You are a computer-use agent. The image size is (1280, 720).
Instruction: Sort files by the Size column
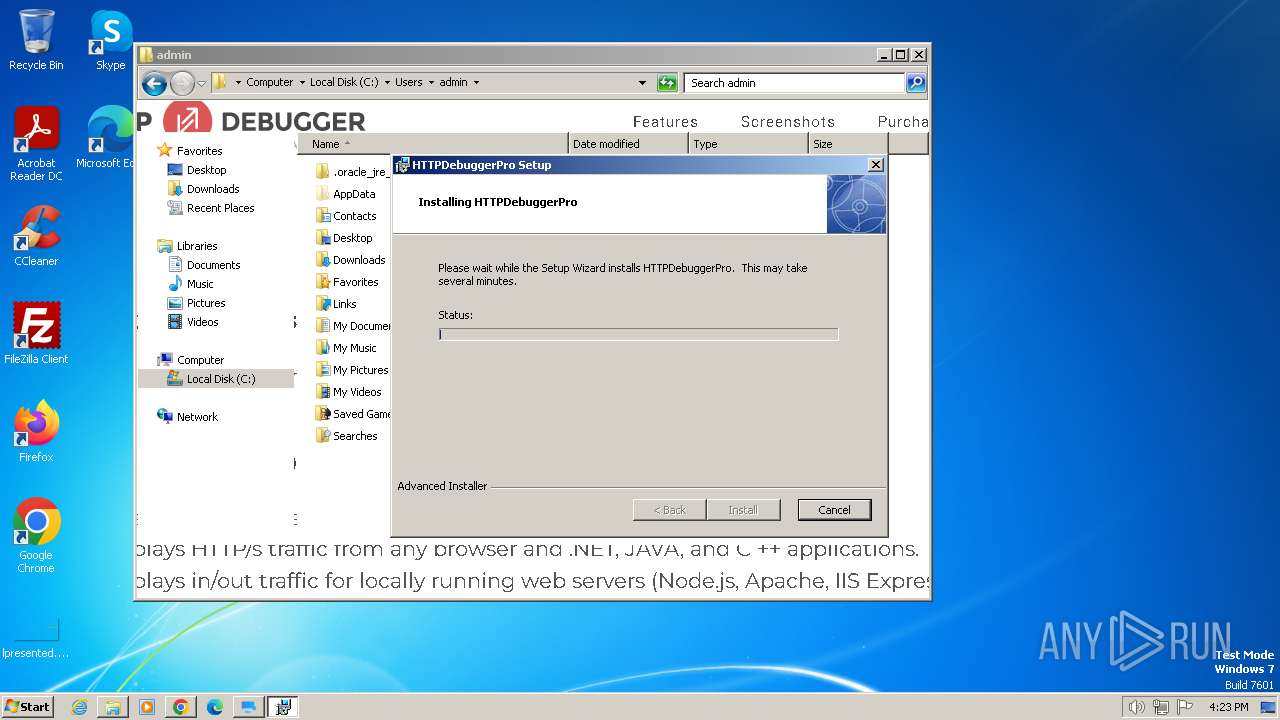tap(848, 144)
